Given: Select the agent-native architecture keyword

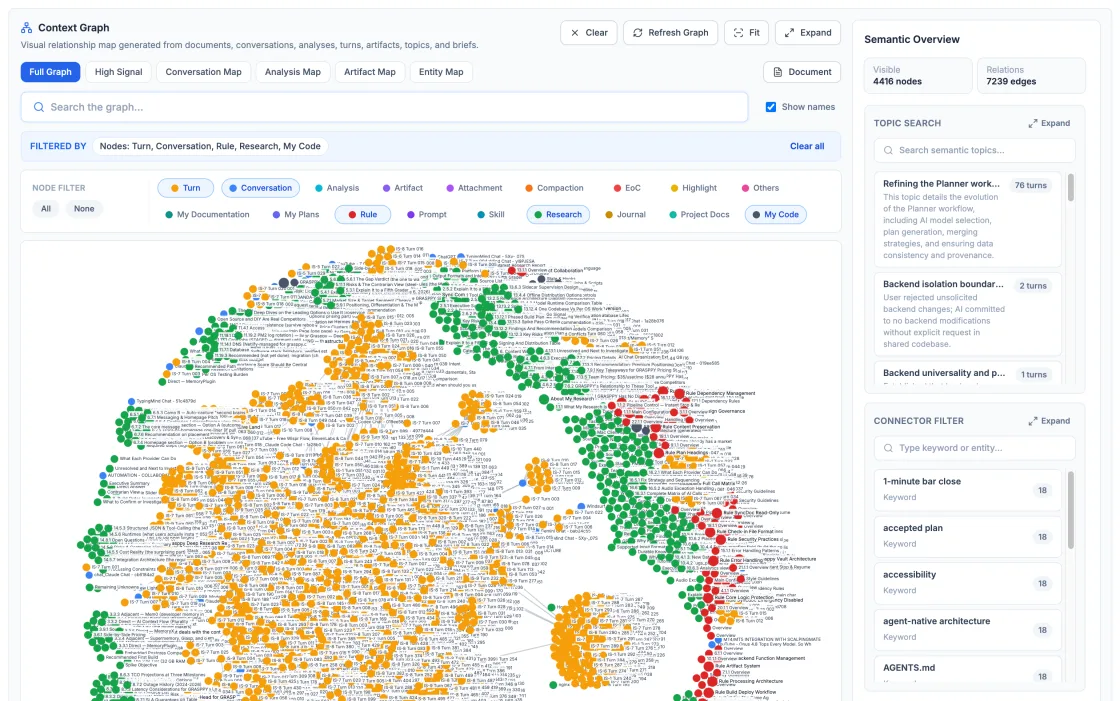Looking at the screenshot, I should (x=968, y=629).
